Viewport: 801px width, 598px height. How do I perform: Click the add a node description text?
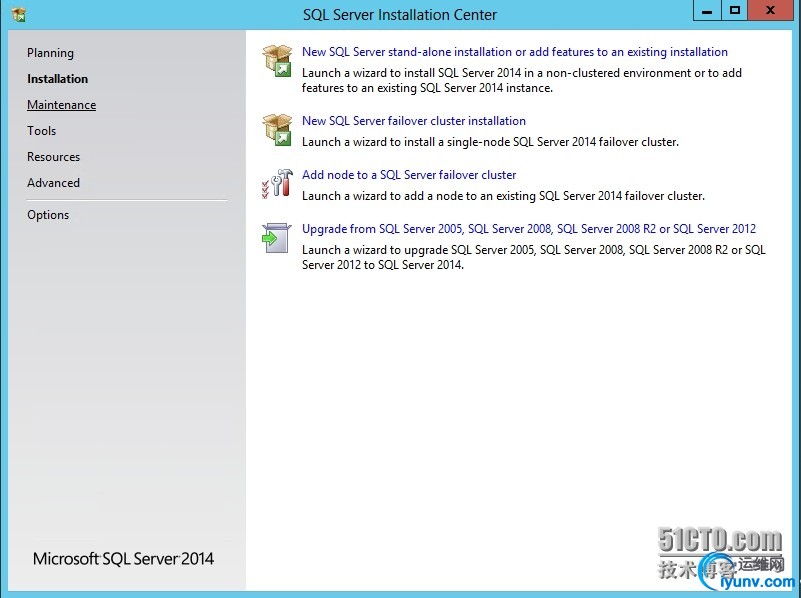pyautogui.click(x=503, y=196)
